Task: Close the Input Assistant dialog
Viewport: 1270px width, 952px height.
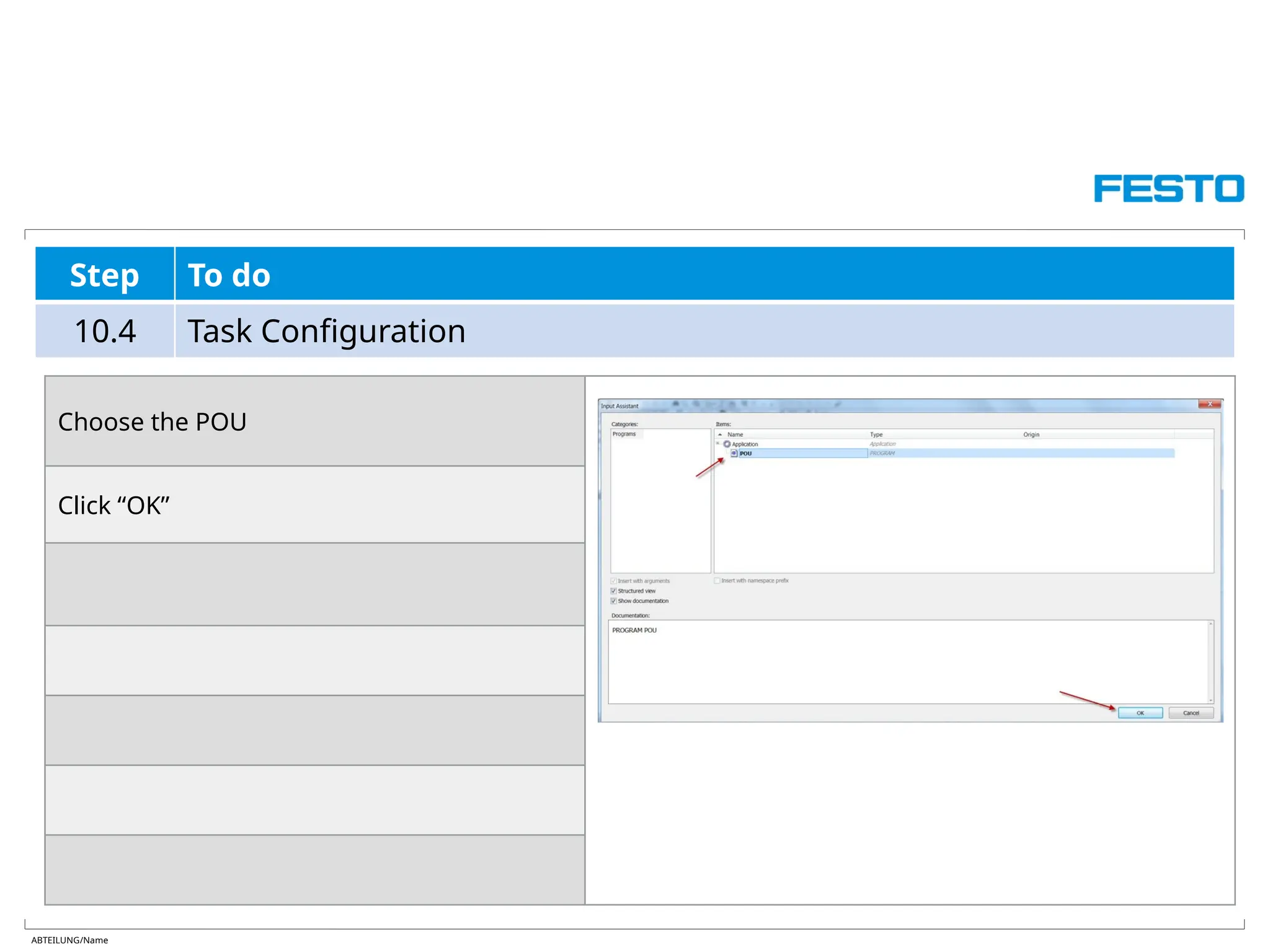Action: click(1210, 404)
